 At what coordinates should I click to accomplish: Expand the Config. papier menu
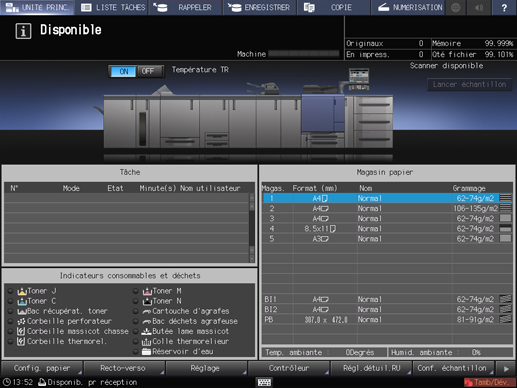[42, 368]
